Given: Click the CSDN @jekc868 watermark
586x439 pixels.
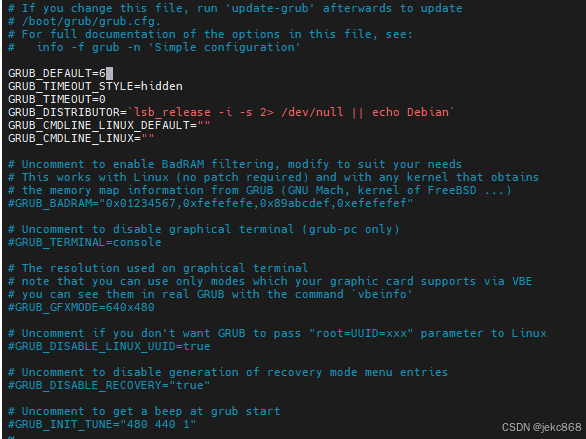Looking at the screenshot, I should 542,427.
